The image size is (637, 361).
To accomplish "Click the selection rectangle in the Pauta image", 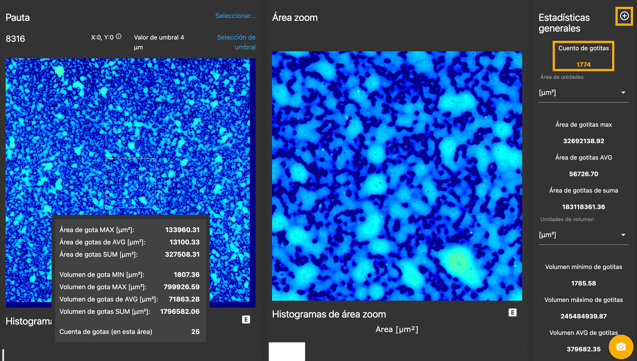I will tap(130, 183).
